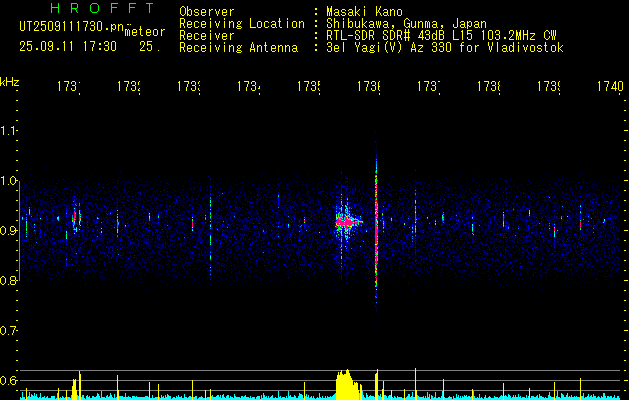Click the Receiver label

207,36
